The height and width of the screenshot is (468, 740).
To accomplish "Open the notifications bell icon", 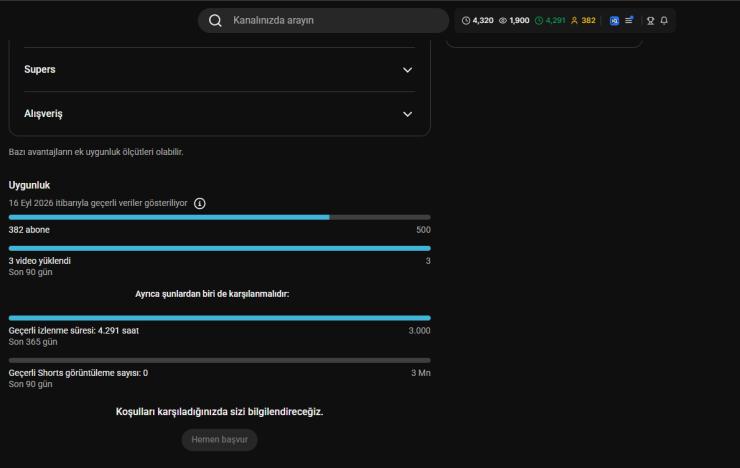I will coord(664,20).
